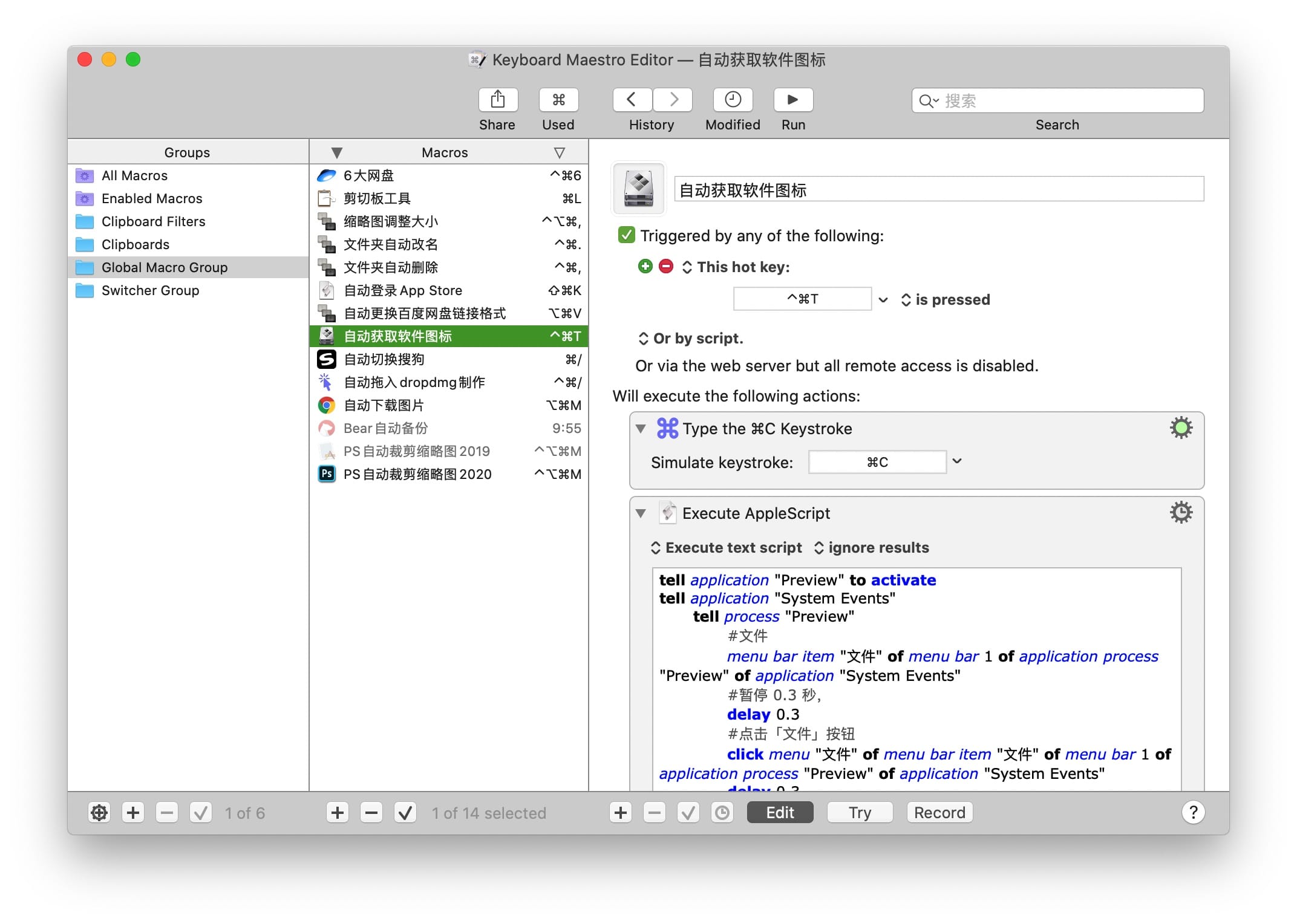Click the Groups column header
The height and width of the screenshot is (924, 1297).
[188, 152]
